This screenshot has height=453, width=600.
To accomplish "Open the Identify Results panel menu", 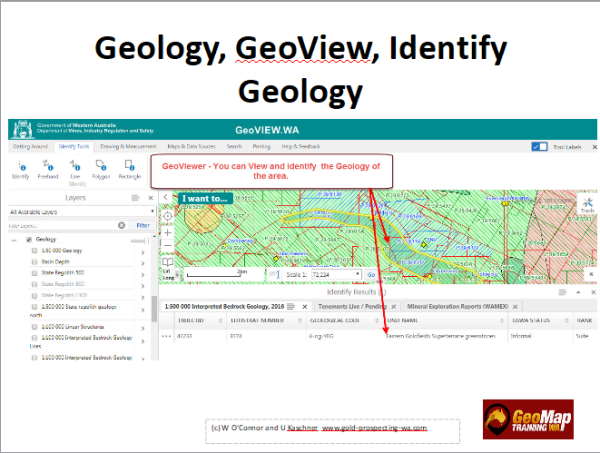I will click(562, 292).
